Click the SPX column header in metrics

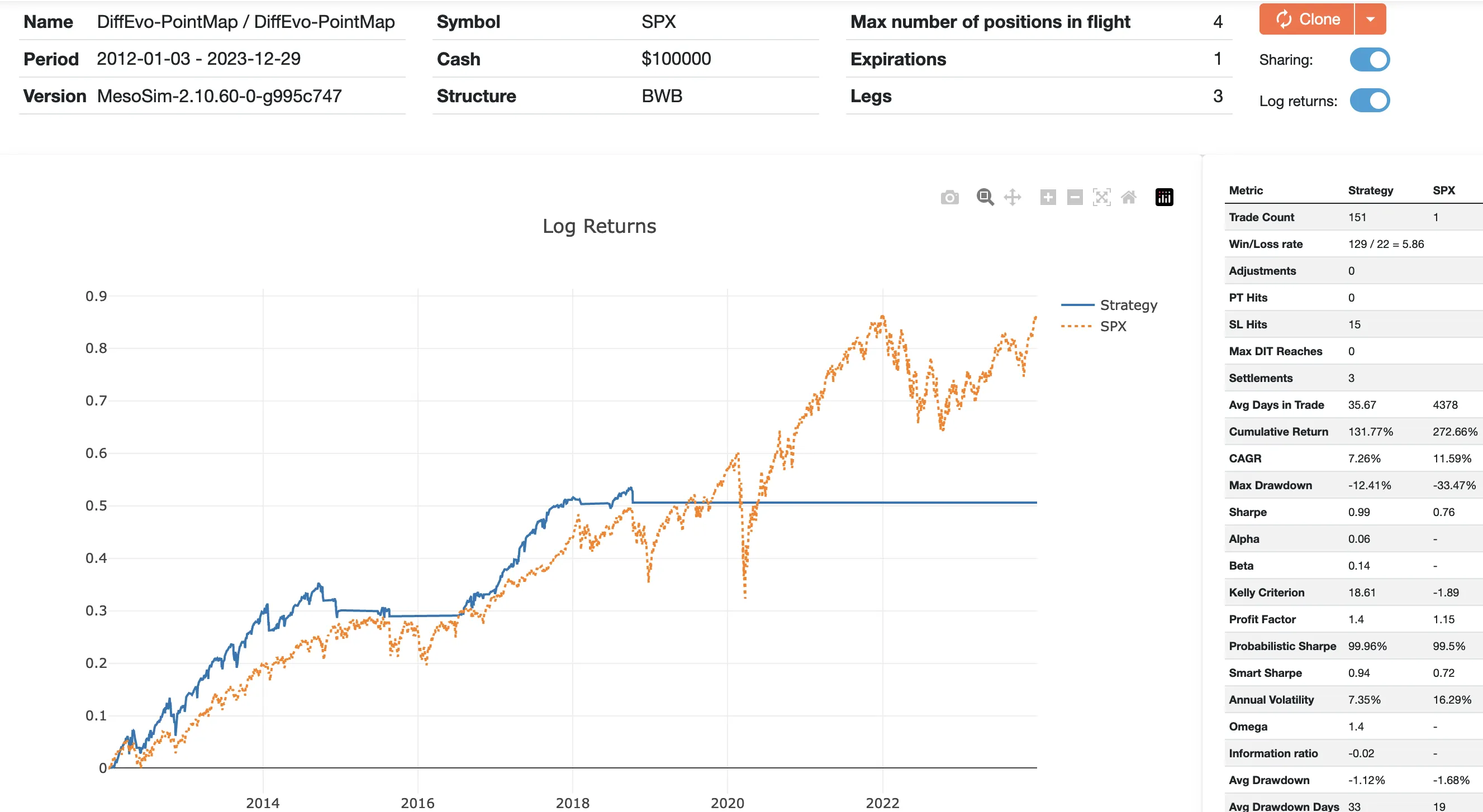click(x=1443, y=190)
